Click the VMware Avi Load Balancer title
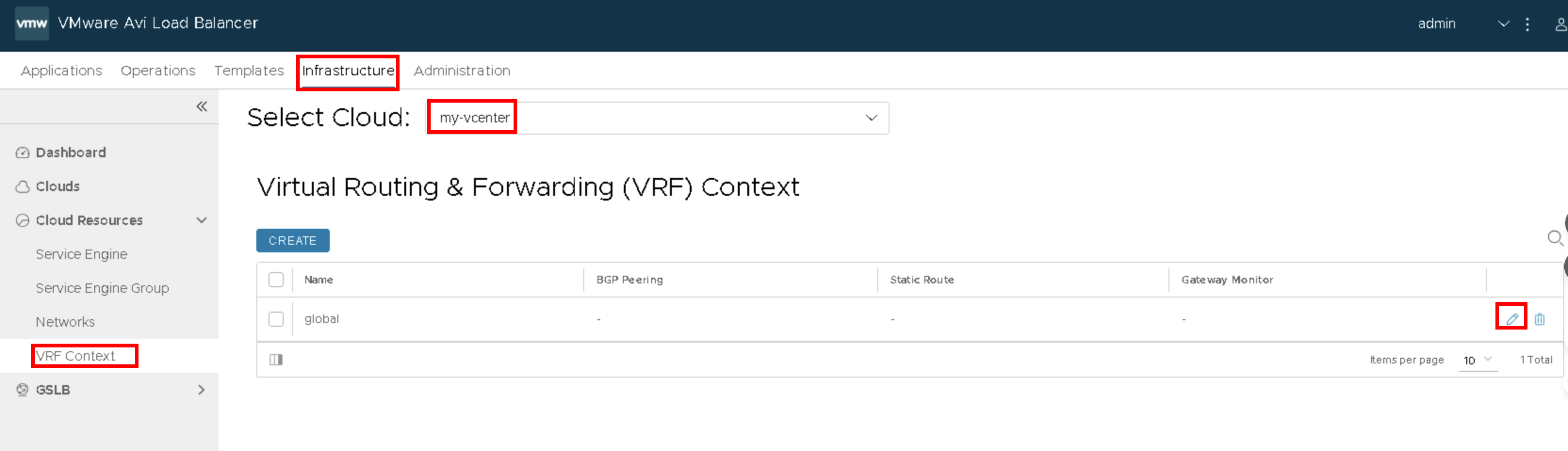The width and height of the screenshot is (1568, 451). point(158,23)
